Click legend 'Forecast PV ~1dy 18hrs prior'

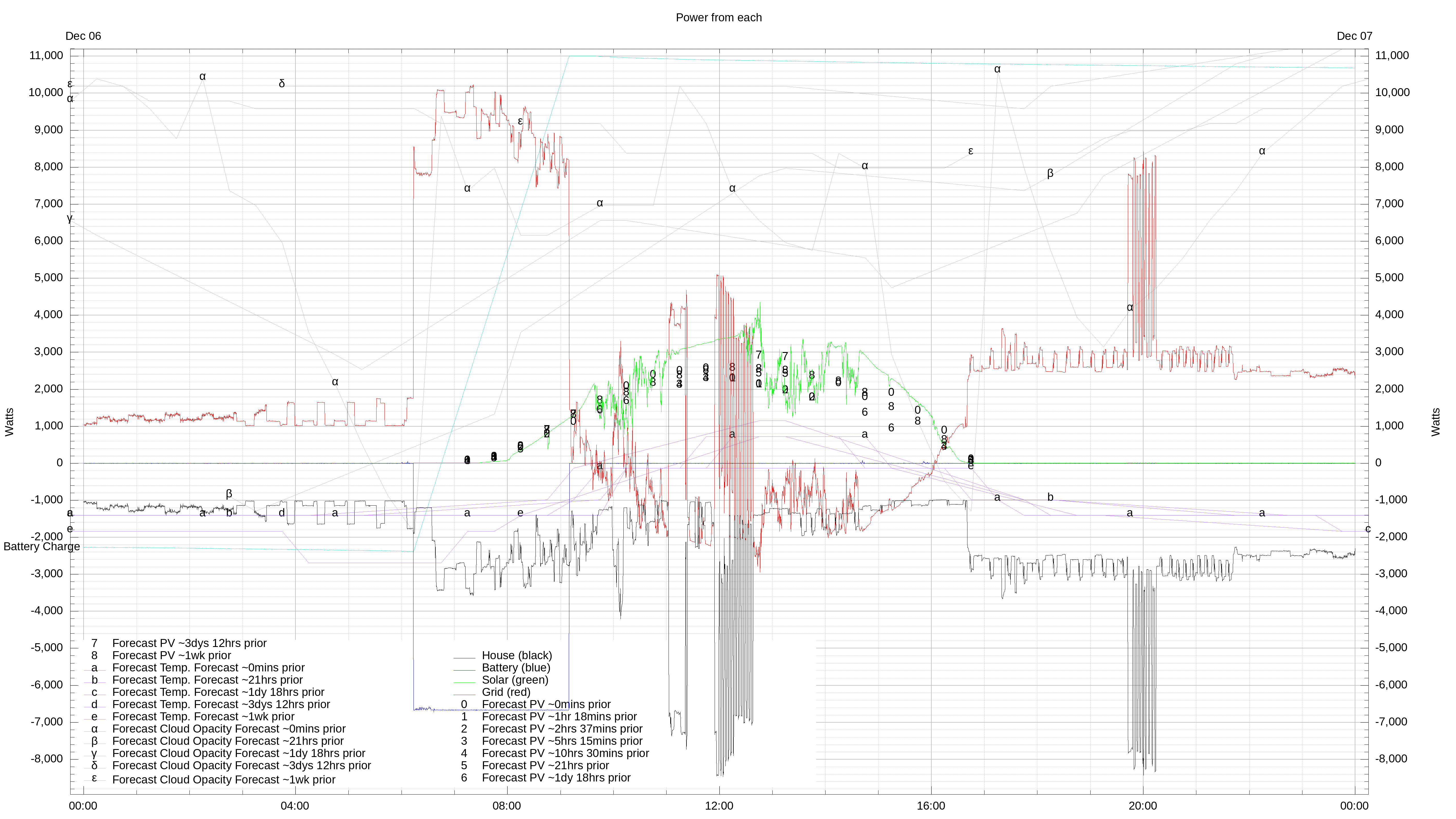click(x=556, y=778)
